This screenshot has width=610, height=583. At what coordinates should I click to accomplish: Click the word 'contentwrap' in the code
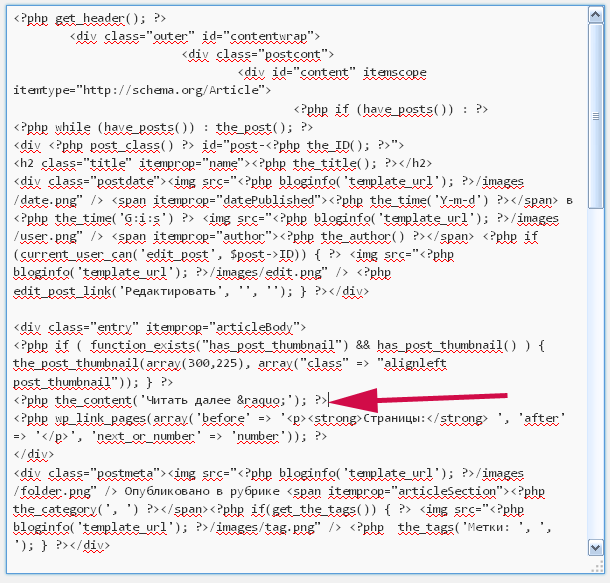point(268,36)
